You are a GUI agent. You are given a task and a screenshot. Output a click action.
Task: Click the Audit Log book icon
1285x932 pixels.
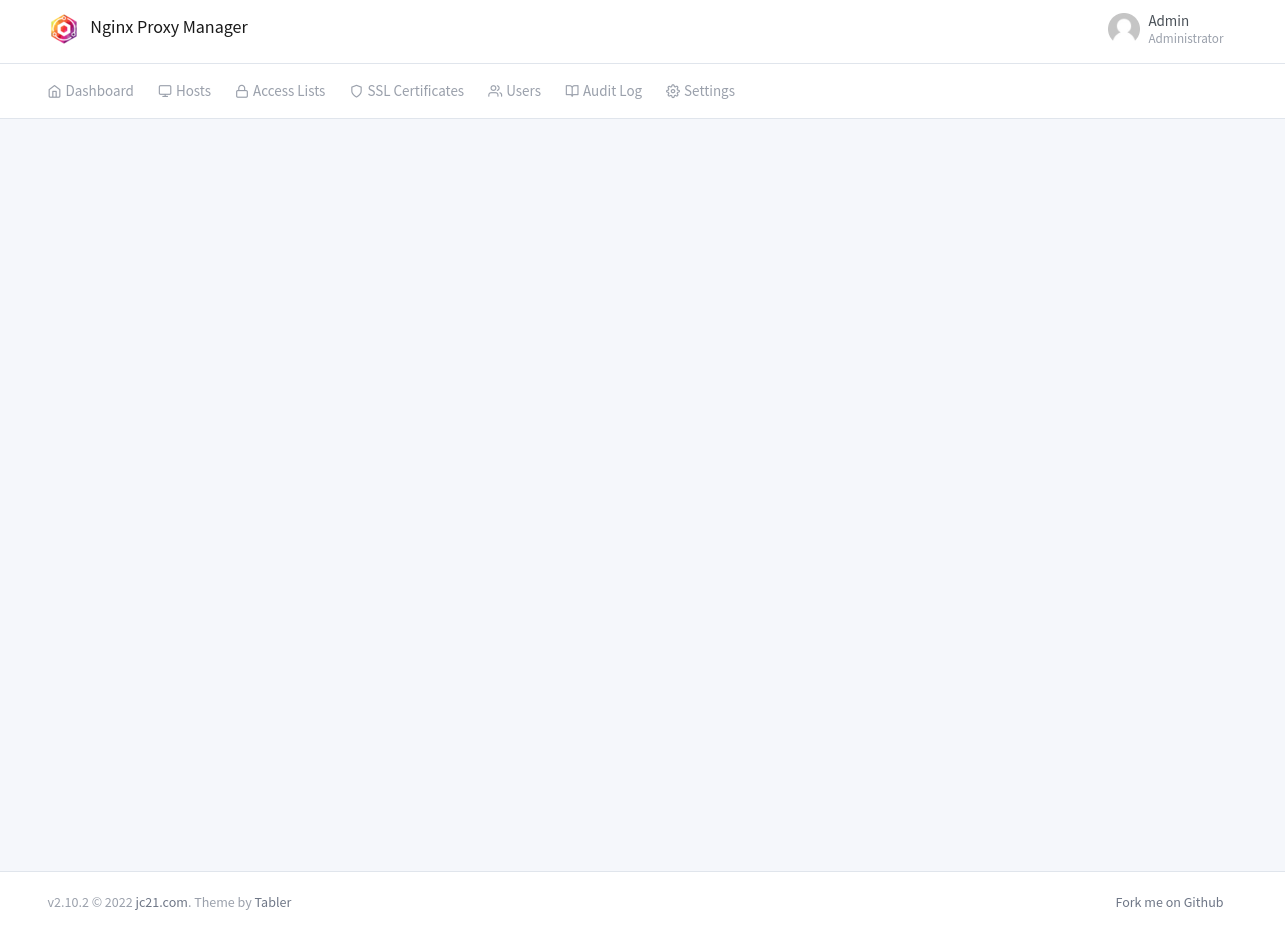point(572,92)
